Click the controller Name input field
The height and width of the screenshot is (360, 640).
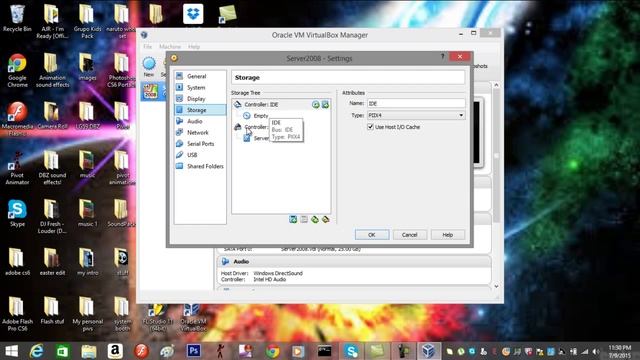(416, 104)
